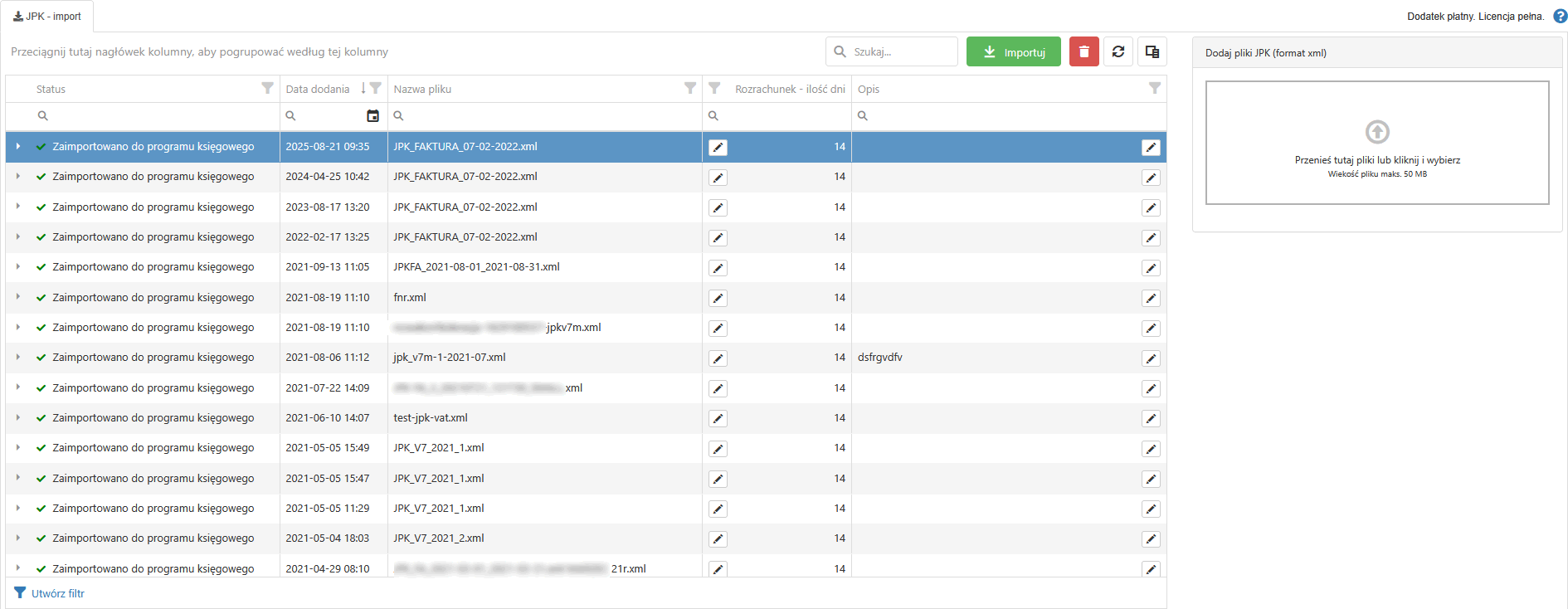Screen dimensions: 1568x609
Task: Sort by the Data dodania column header
Action: click(318, 89)
